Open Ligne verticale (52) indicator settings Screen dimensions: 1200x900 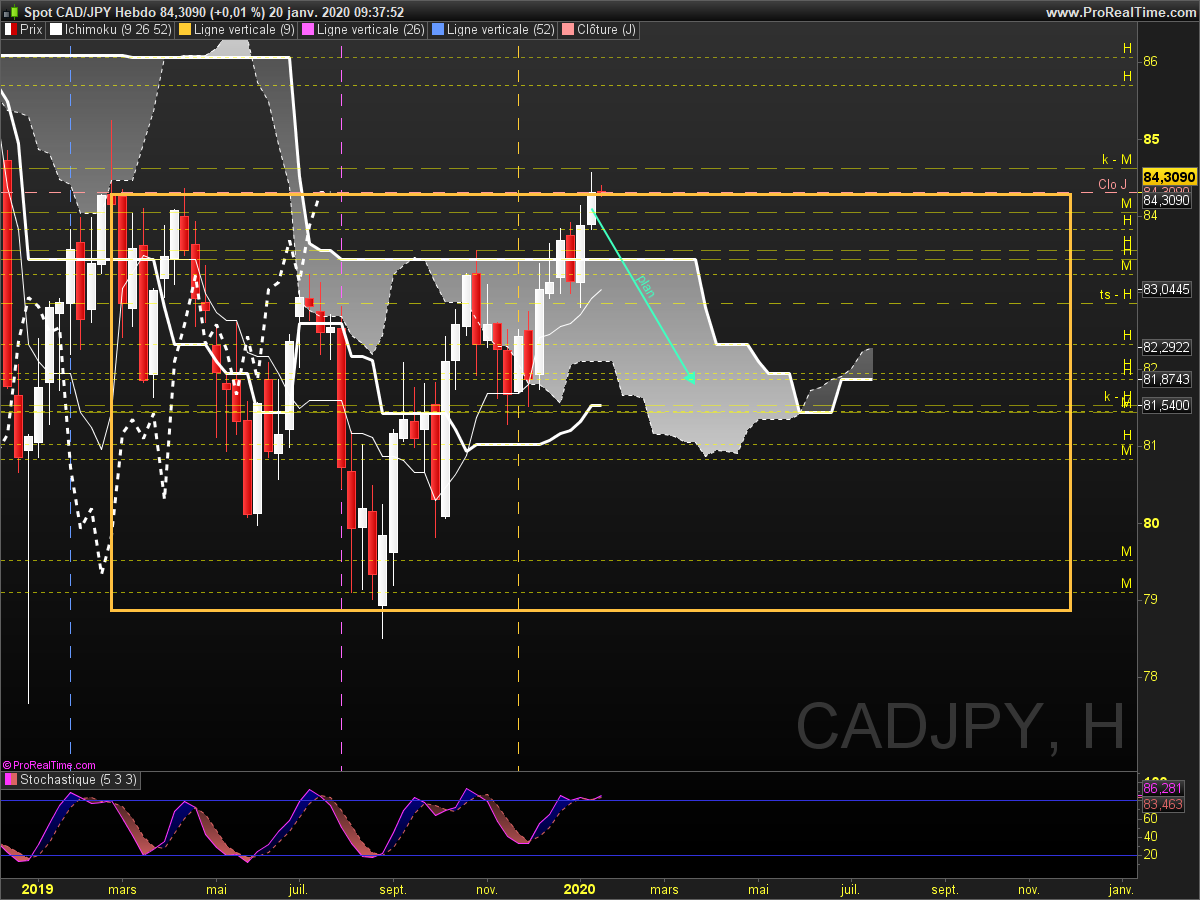point(494,30)
